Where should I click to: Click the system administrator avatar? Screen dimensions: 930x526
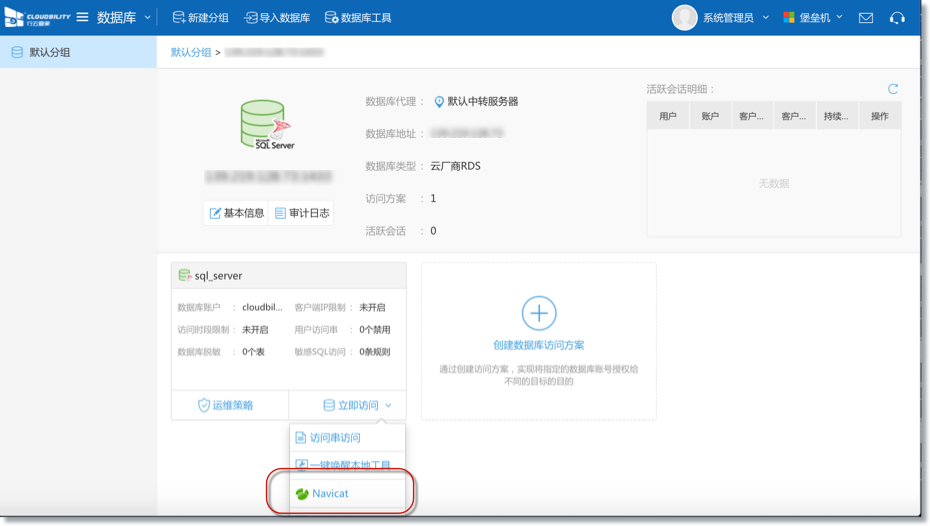click(684, 18)
